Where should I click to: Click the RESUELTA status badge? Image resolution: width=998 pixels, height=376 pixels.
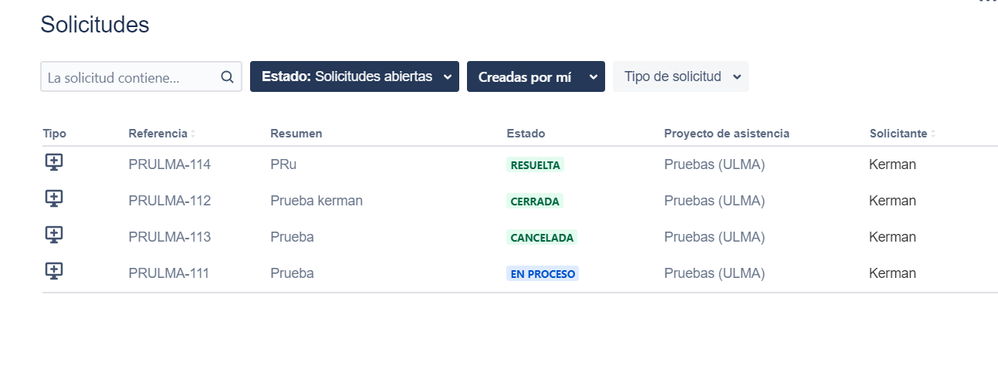point(535,165)
